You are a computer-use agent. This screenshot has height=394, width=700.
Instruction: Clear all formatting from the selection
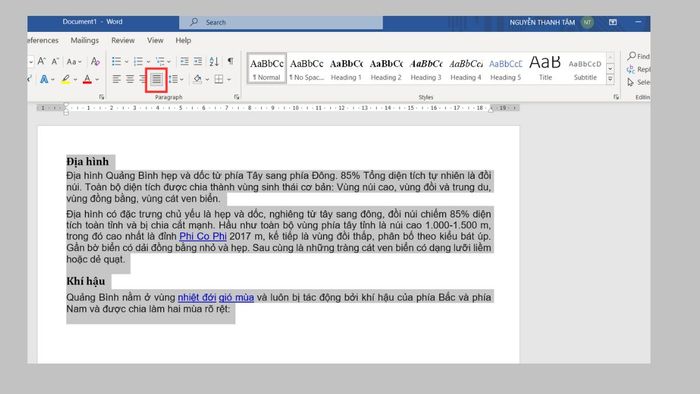pos(95,61)
